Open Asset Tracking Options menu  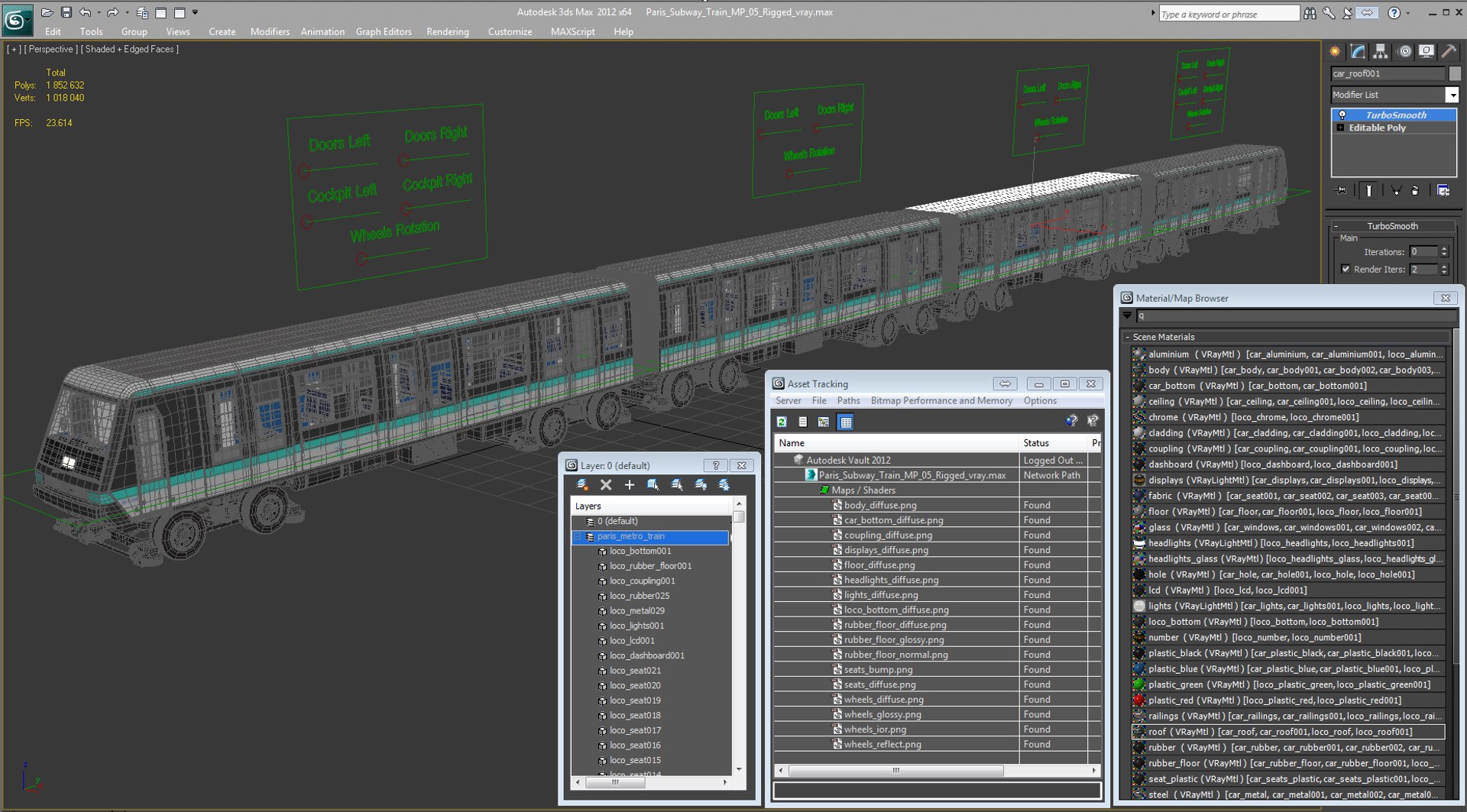coord(1040,400)
